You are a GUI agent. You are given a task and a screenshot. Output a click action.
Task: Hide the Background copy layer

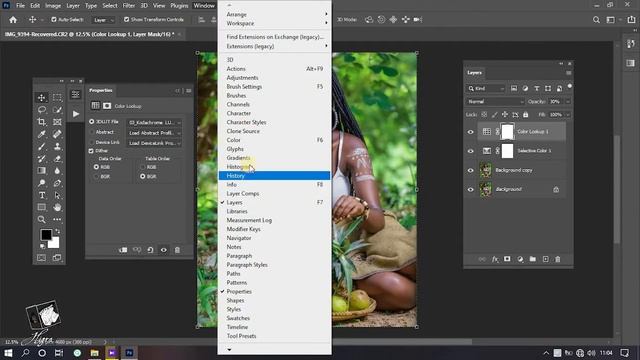(470, 170)
